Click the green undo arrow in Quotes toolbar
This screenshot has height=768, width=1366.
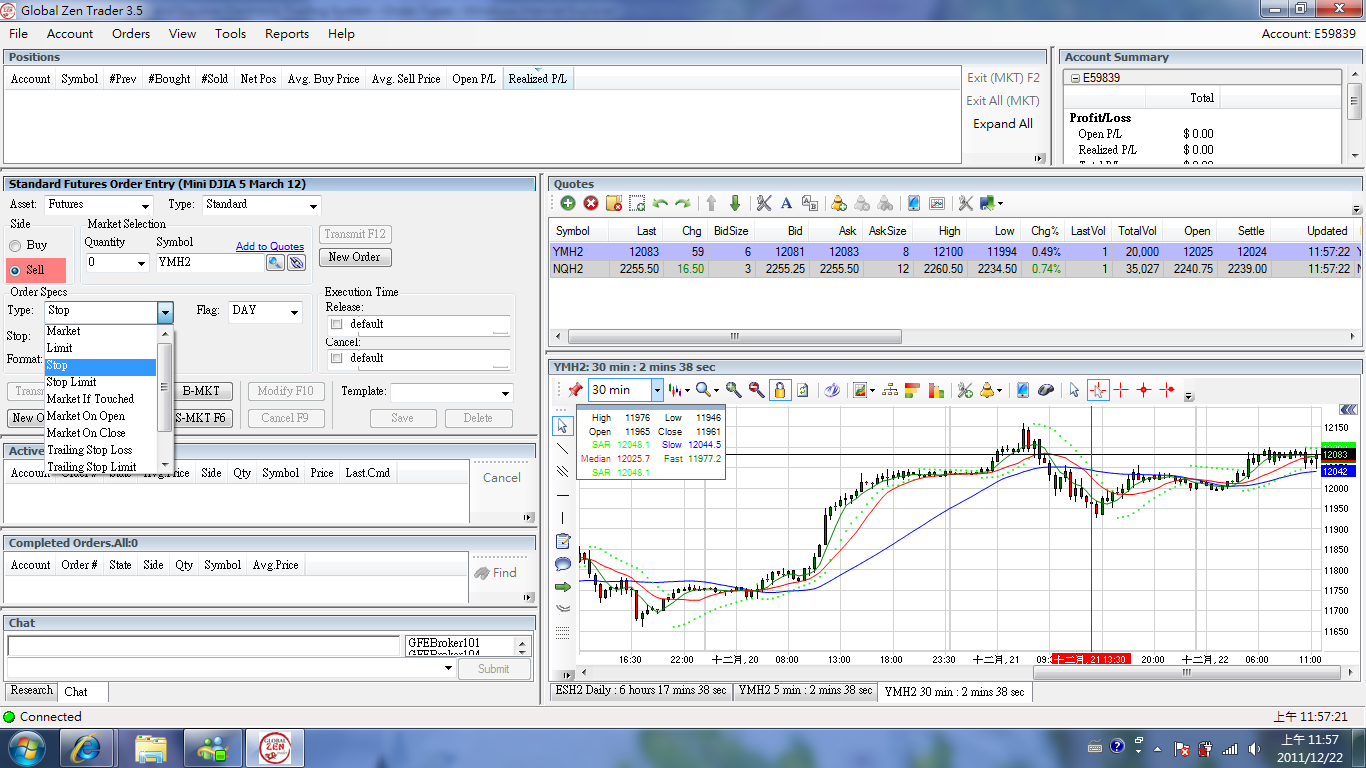pos(660,203)
